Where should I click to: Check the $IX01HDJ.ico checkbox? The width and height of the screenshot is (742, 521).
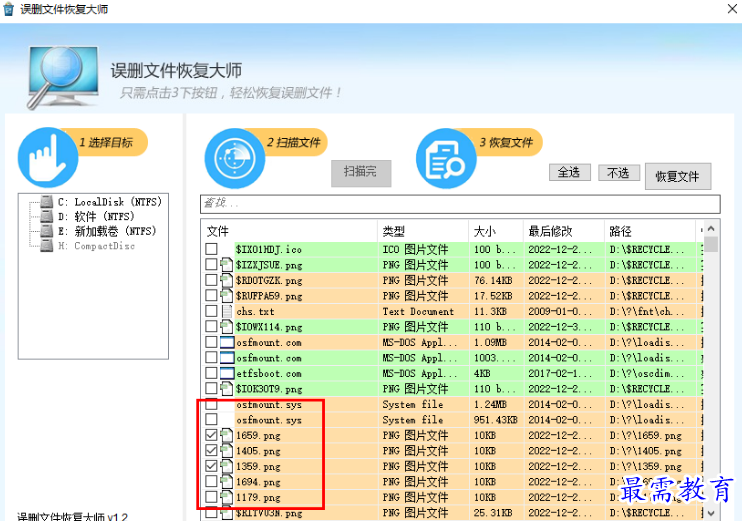212,249
